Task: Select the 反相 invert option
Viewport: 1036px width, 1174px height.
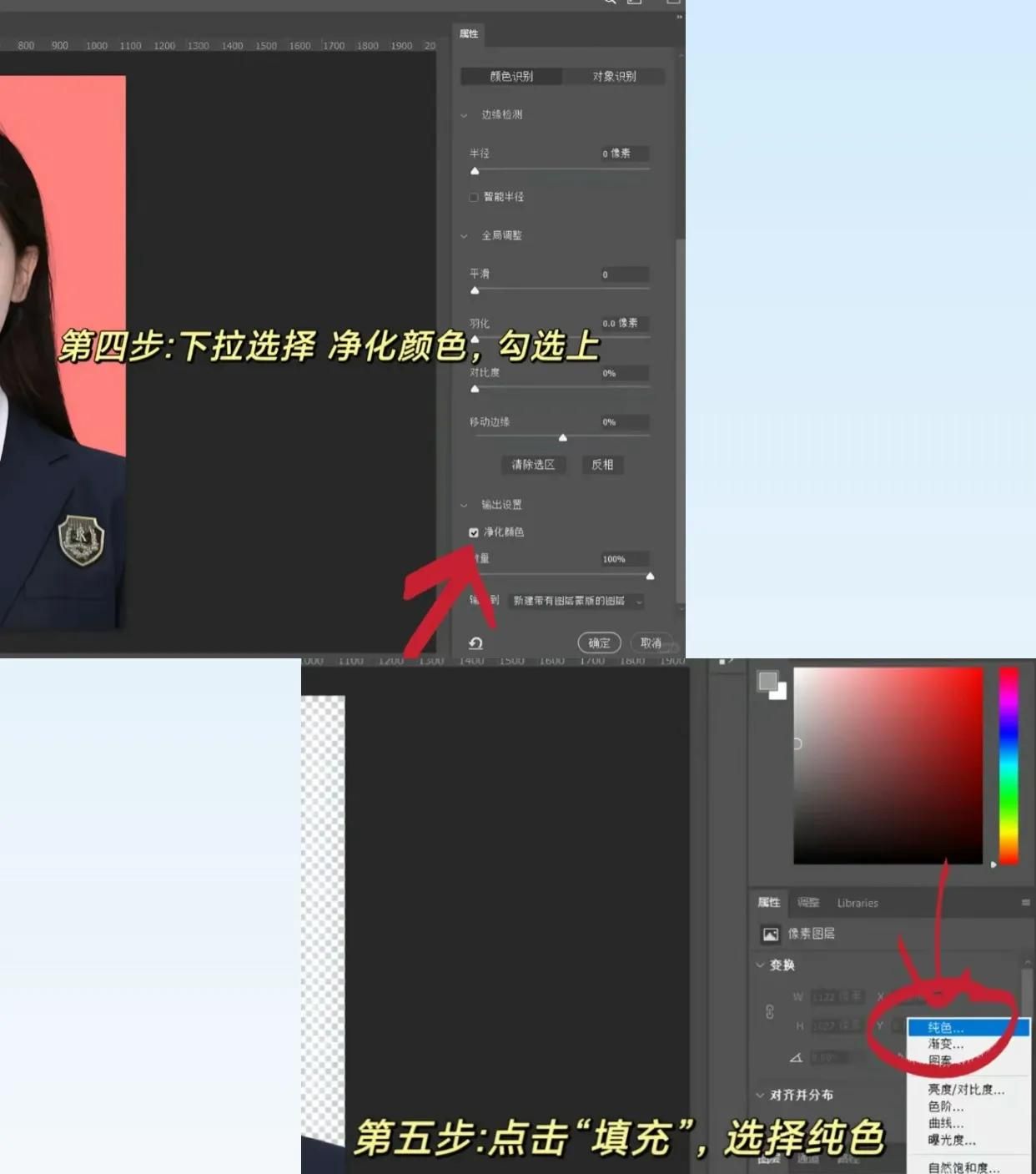Action: point(602,465)
